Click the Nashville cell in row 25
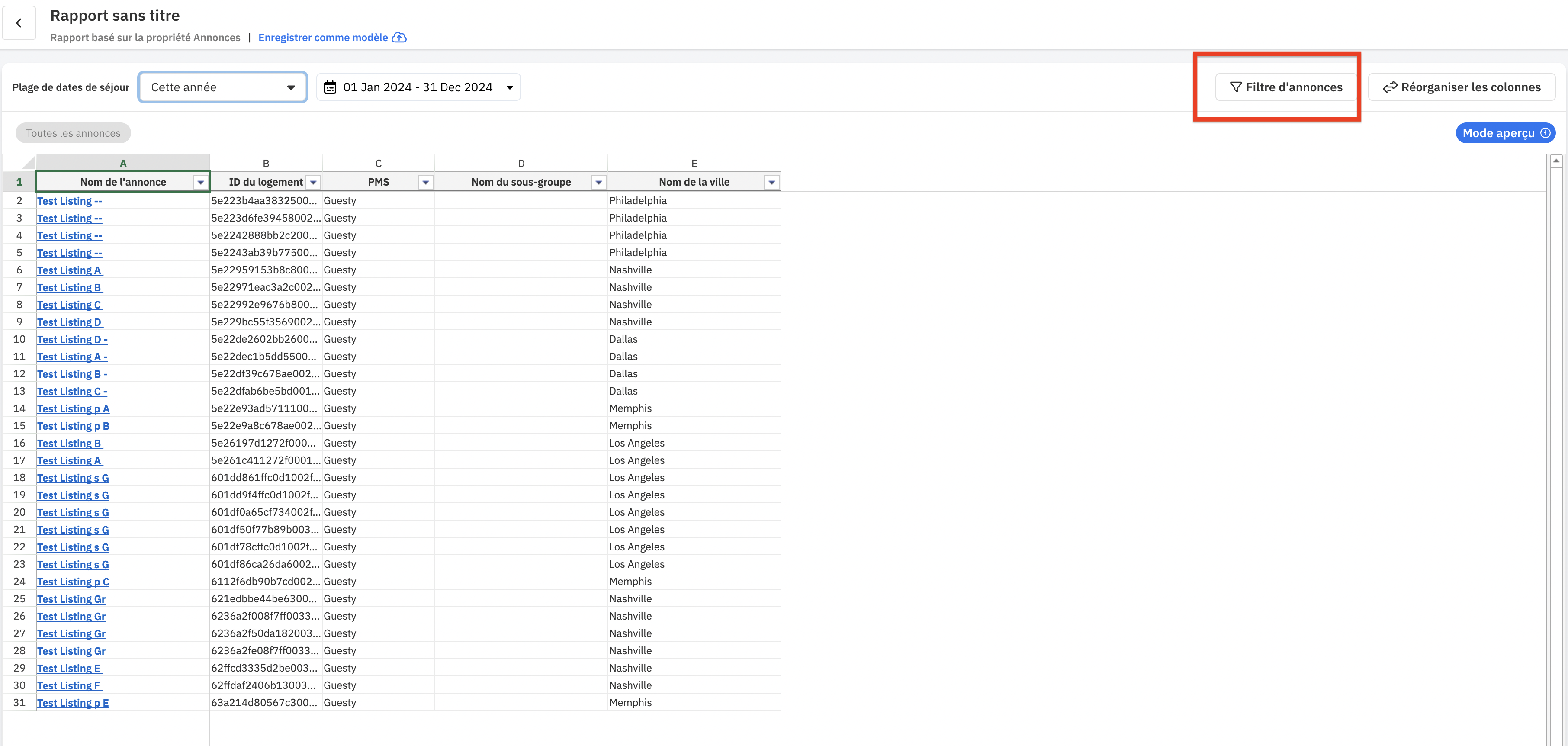The height and width of the screenshot is (746, 1568). pyautogui.click(x=694, y=598)
